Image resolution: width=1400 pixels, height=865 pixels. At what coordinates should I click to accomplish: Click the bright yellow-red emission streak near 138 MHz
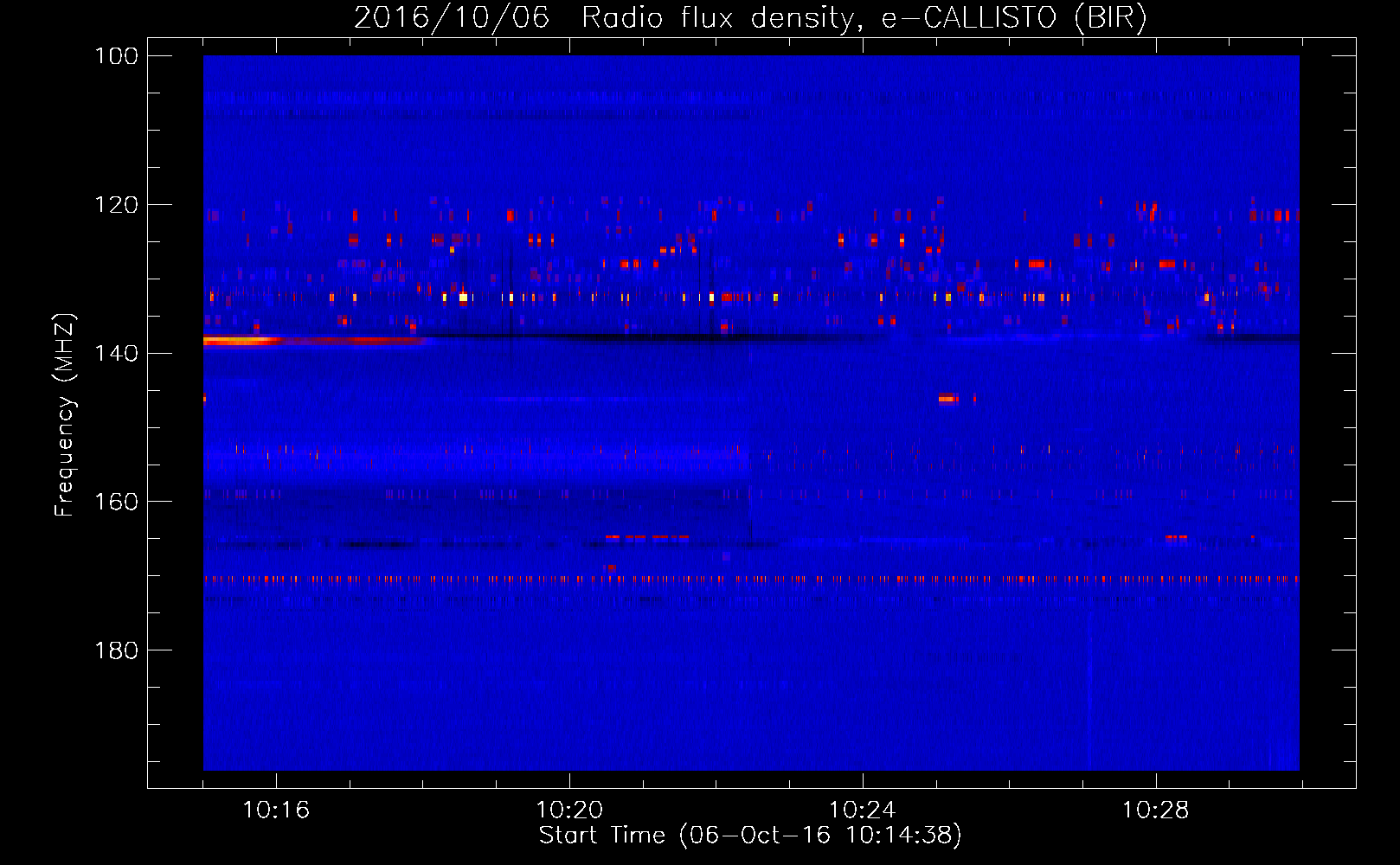(x=316, y=341)
